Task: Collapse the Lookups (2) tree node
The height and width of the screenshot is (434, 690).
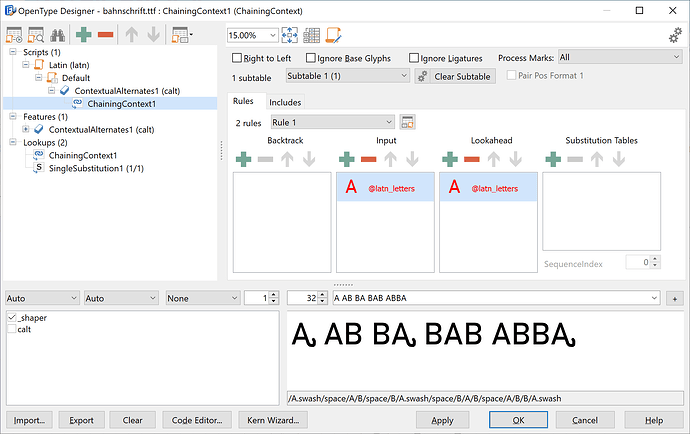Action: (x=13, y=142)
